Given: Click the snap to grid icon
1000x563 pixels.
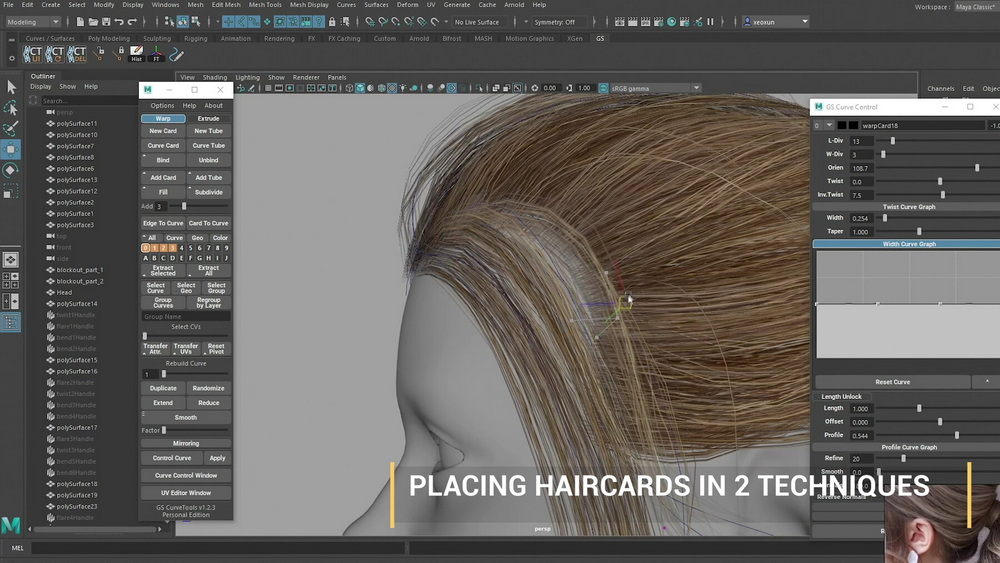Looking at the screenshot, I should [370, 22].
